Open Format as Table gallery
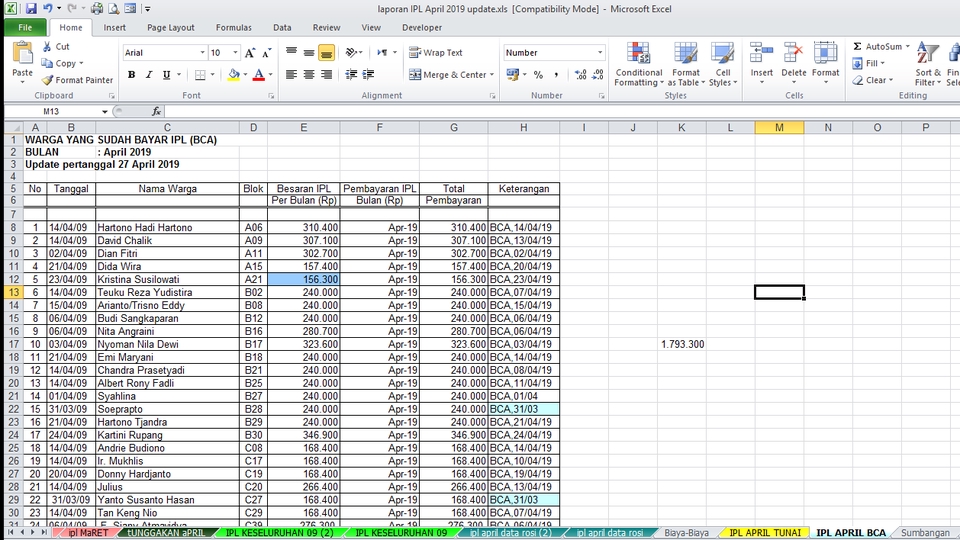Viewport: 960px width, 540px height. tap(686, 64)
